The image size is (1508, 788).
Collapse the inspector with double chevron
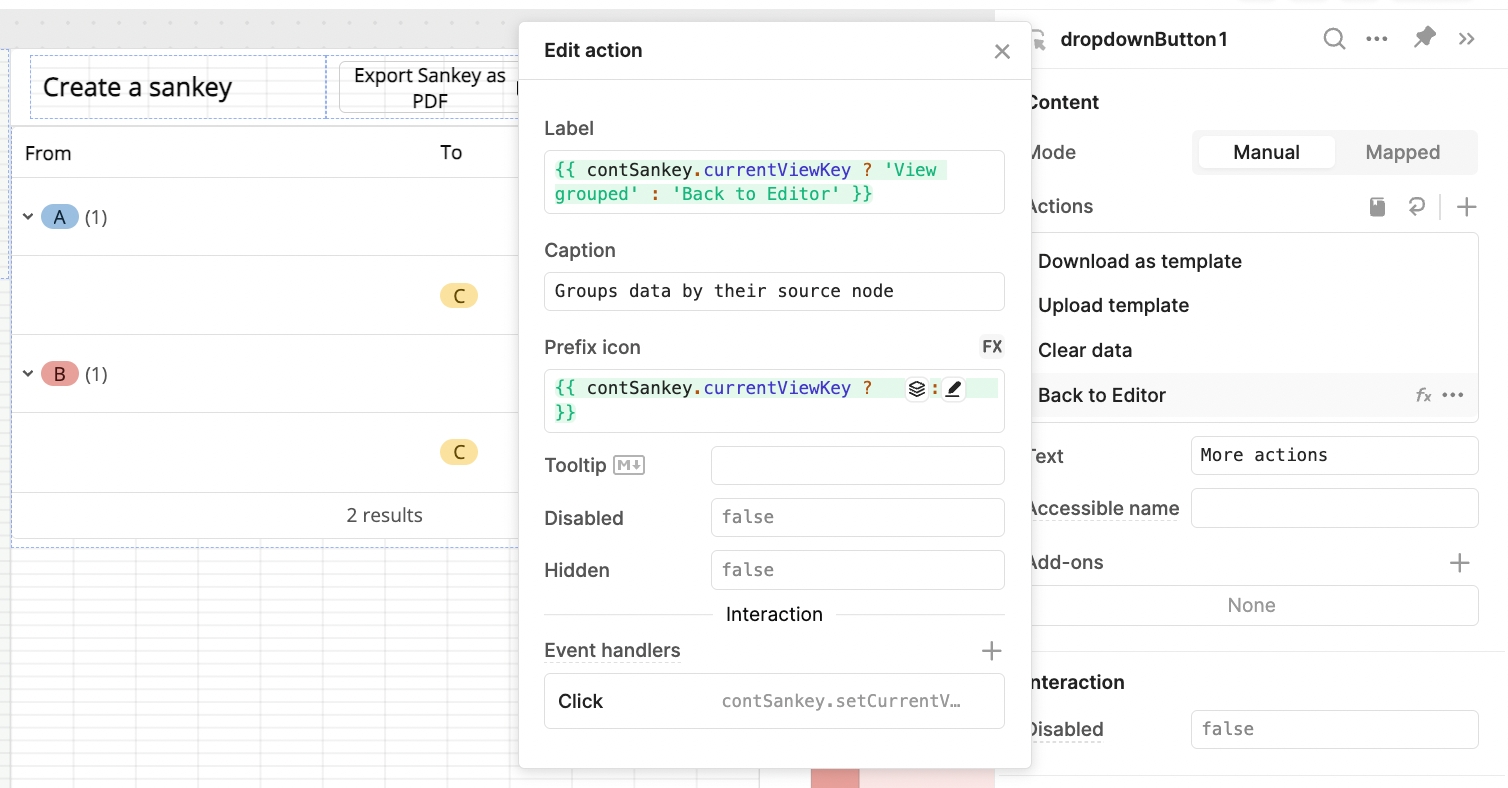[1467, 39]
